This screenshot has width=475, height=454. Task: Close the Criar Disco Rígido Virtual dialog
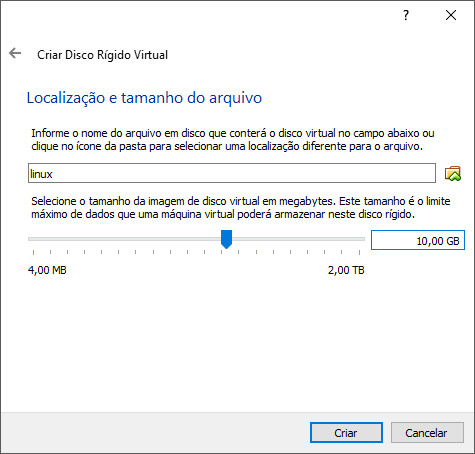coord(451,15)
